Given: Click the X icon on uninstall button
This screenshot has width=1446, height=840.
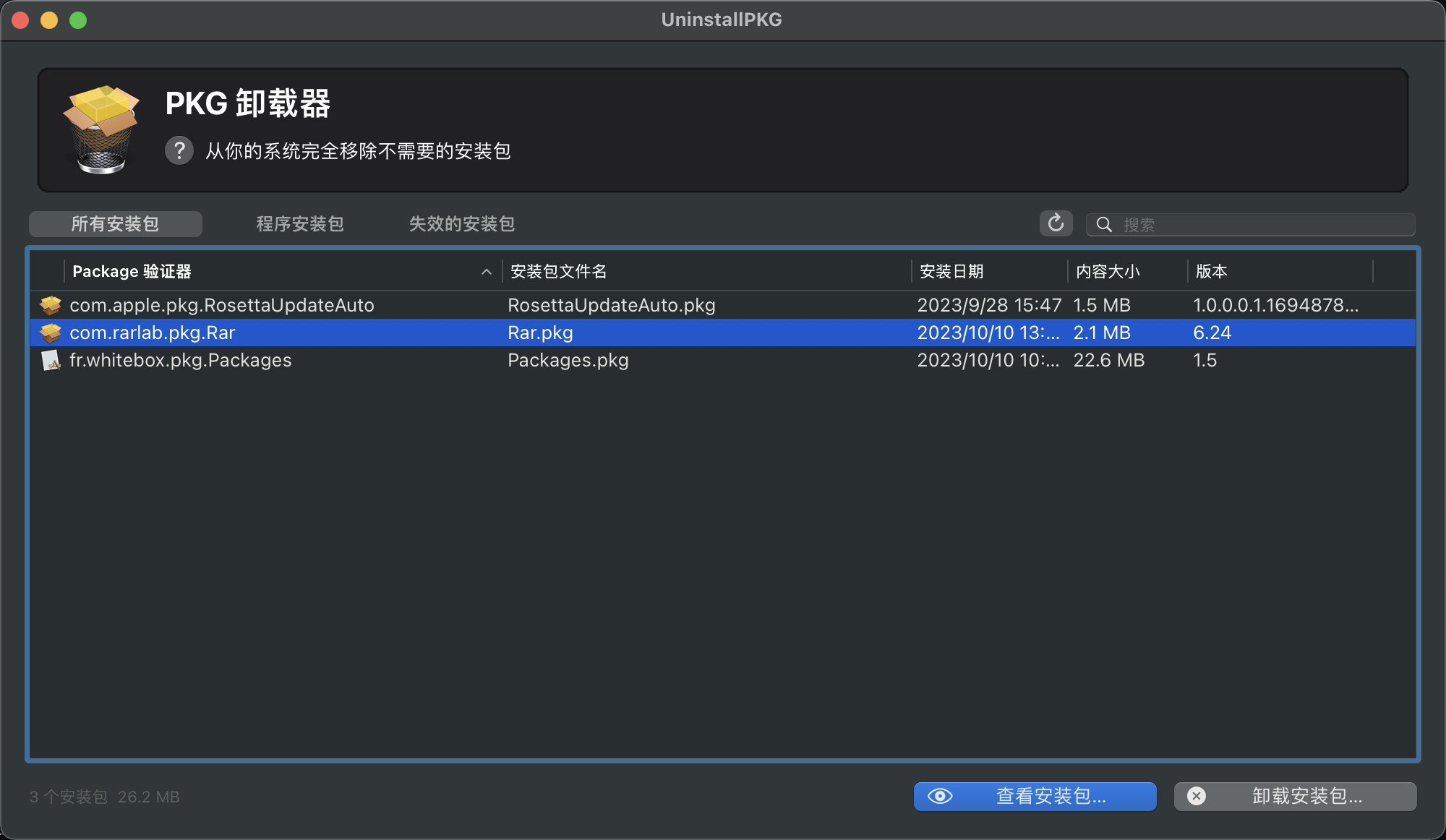Looking at the screenshot, I should [x=1197, y=796].
